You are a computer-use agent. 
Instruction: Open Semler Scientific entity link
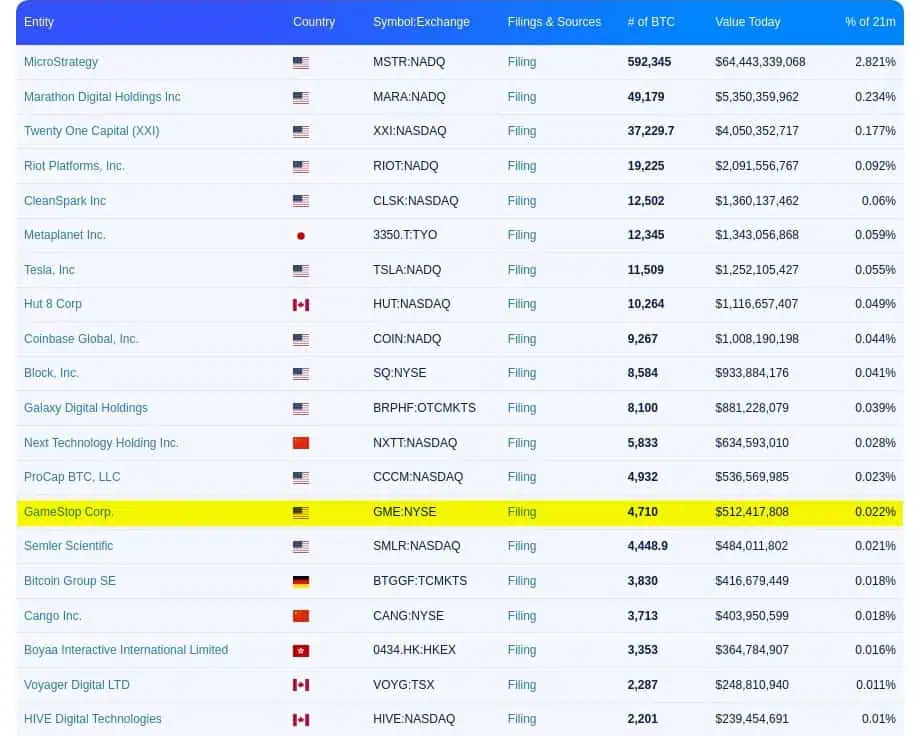(68, 546)
